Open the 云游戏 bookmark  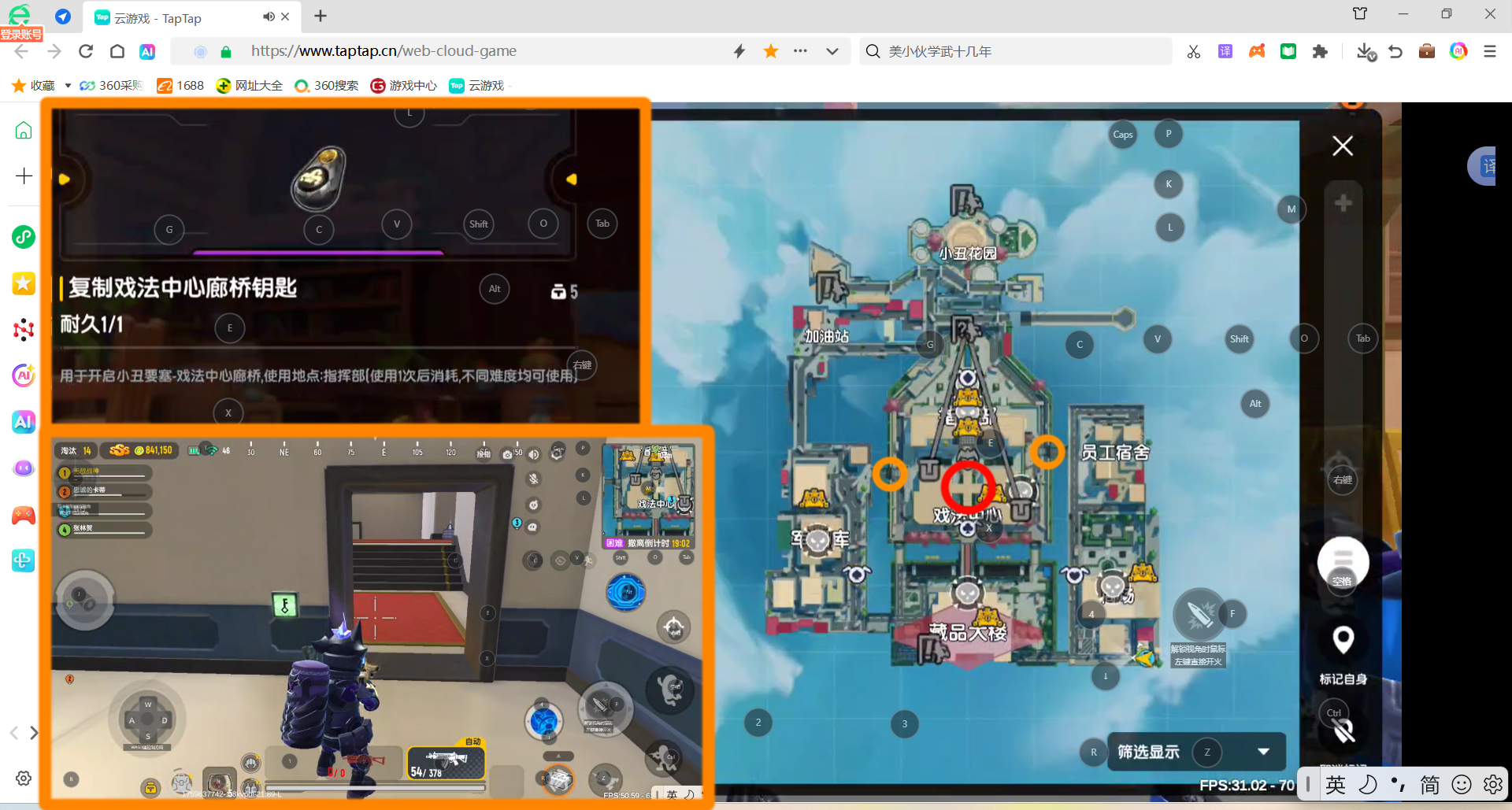(476, 86)
